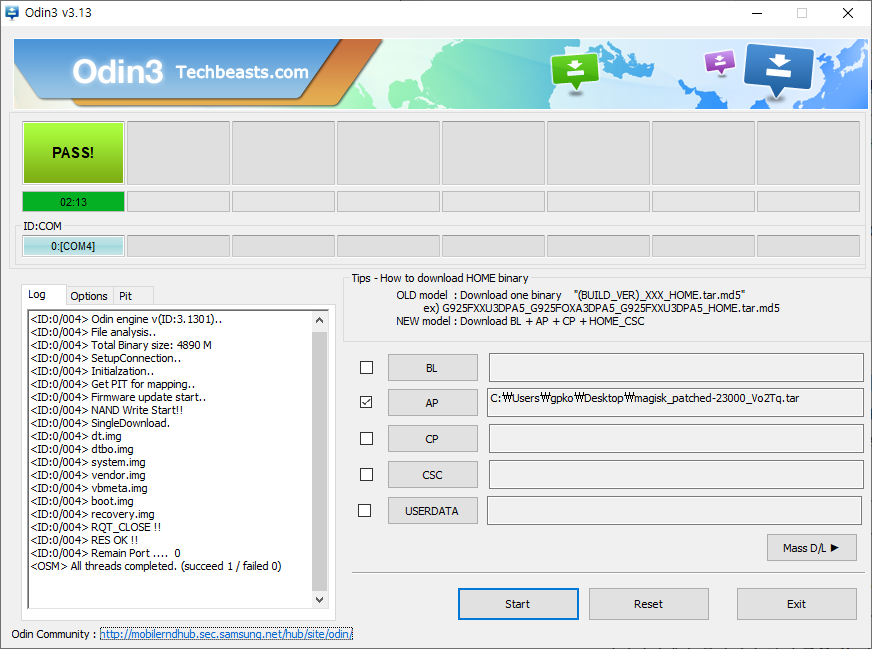Click log line 'RES OK !!'
The height and width of the screenshot is (649, 872).
point(85,540)
